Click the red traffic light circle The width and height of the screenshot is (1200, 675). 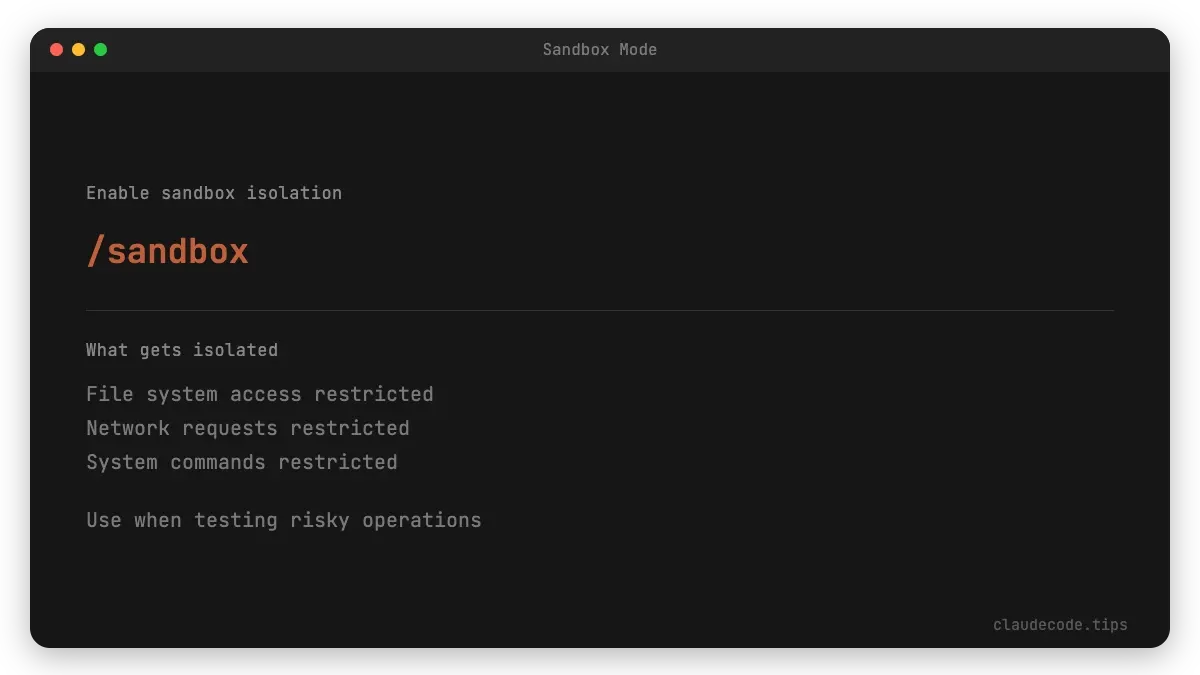click(x=57, y=48)
